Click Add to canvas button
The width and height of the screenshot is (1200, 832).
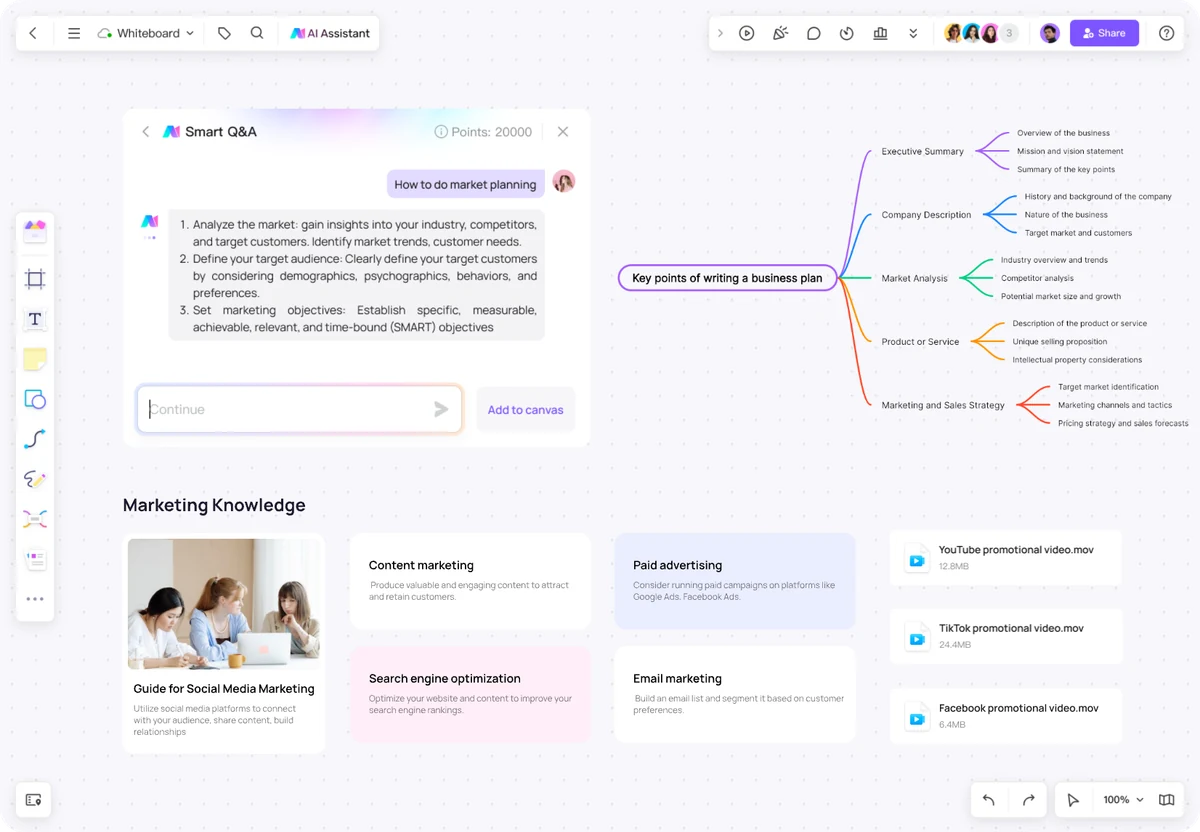pos(525,410)
